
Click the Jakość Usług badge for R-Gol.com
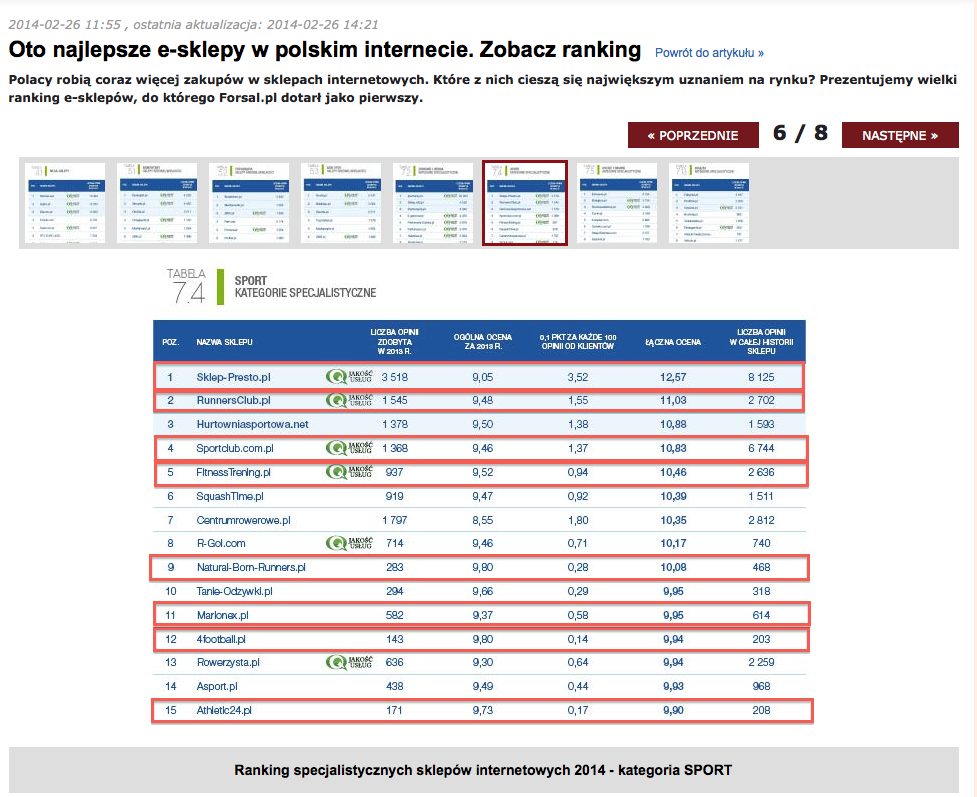350,543
